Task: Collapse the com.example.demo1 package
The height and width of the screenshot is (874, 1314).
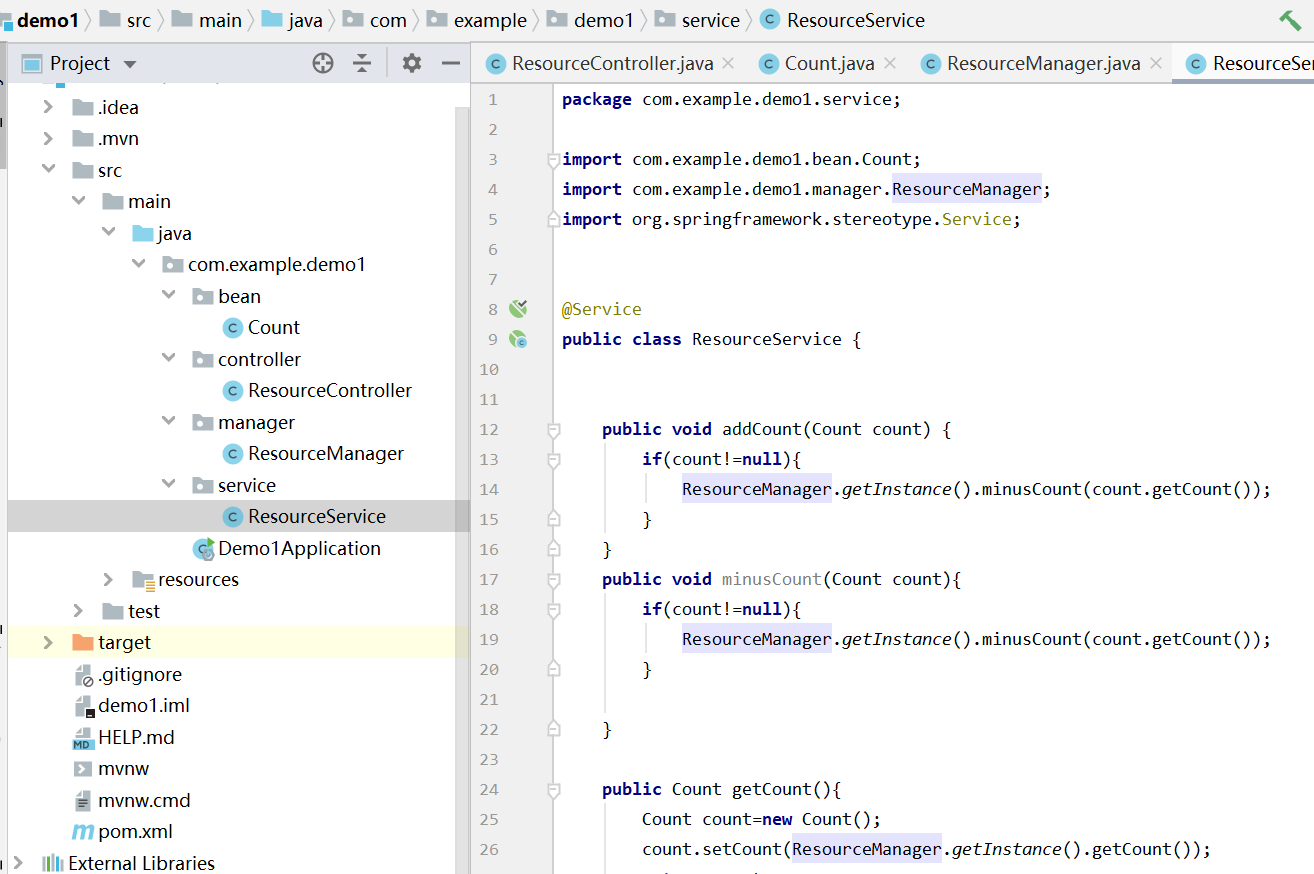Action: (x=138, y=264)
